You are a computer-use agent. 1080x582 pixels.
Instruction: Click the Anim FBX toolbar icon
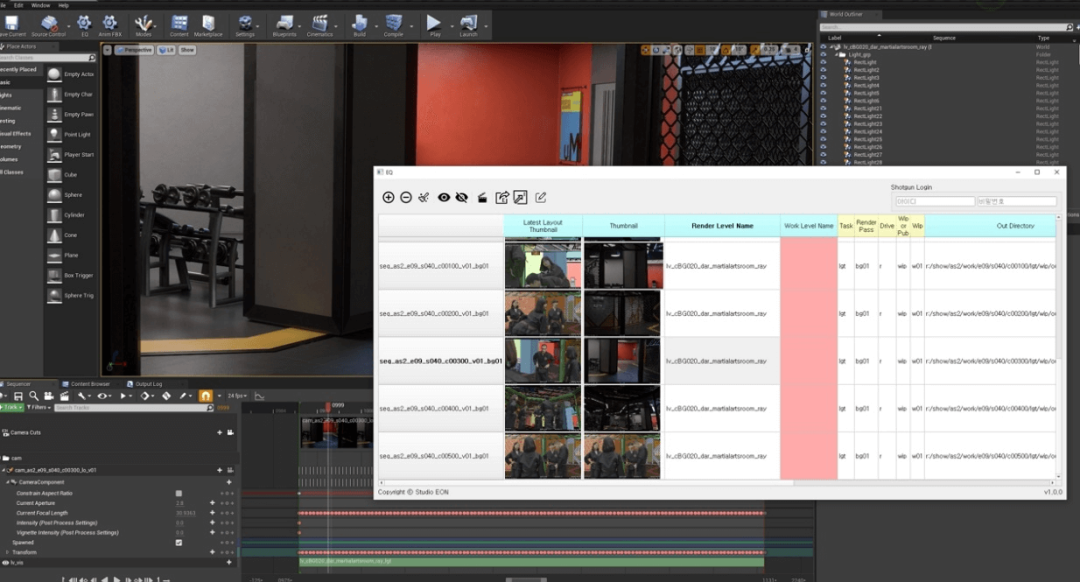[x=109, y=24]
